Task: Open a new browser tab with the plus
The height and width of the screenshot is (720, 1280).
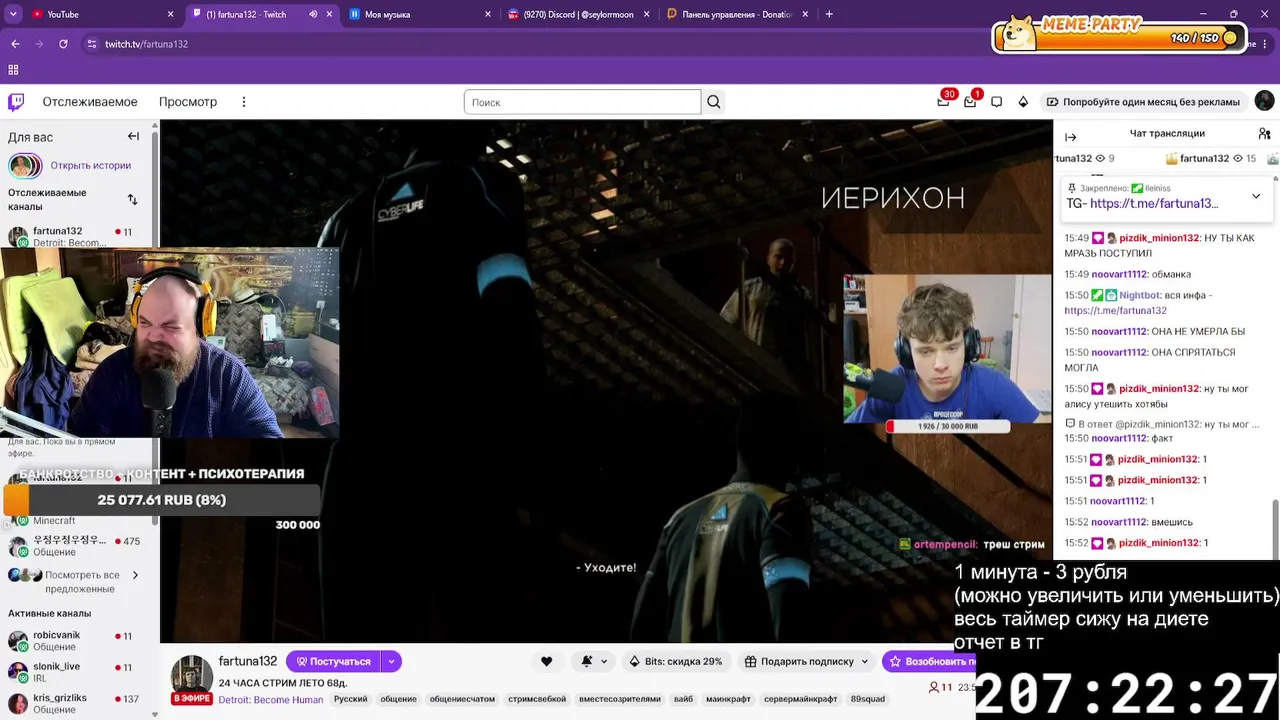Action: tap(829, 14)
